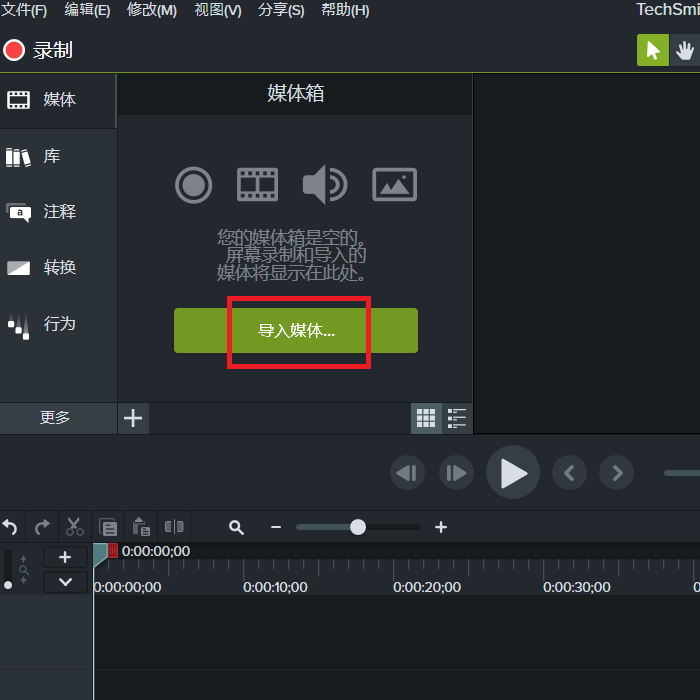The height and width of the screenshot is (700, 700).
Task: Expand the 更多 tools list
Action: [58, 418]
